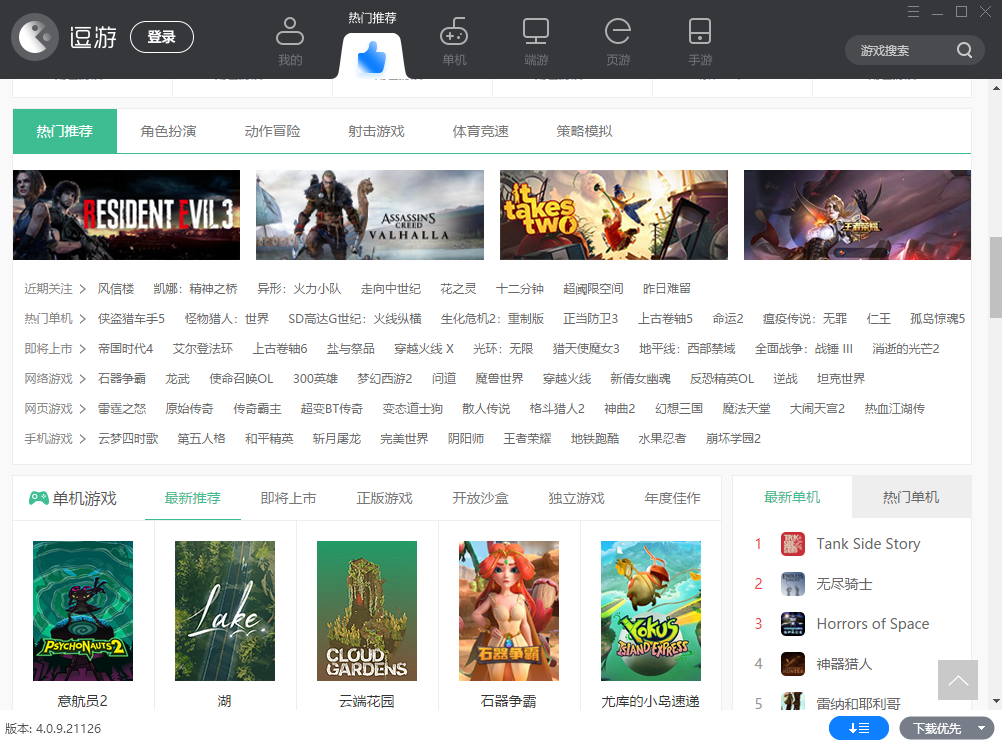
Task: Open the Psychonauts 2 game cover
Action: (83, 611)
